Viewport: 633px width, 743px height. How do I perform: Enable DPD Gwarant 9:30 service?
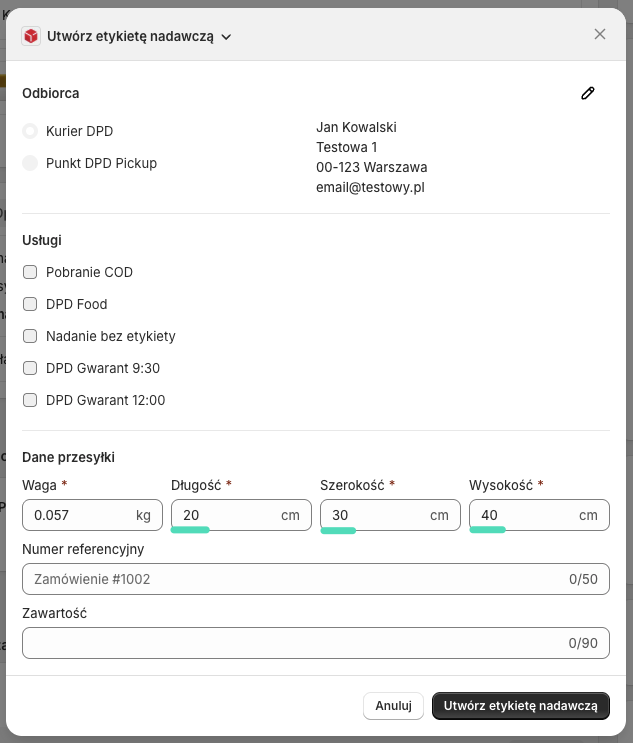click(x=30, y=368)
